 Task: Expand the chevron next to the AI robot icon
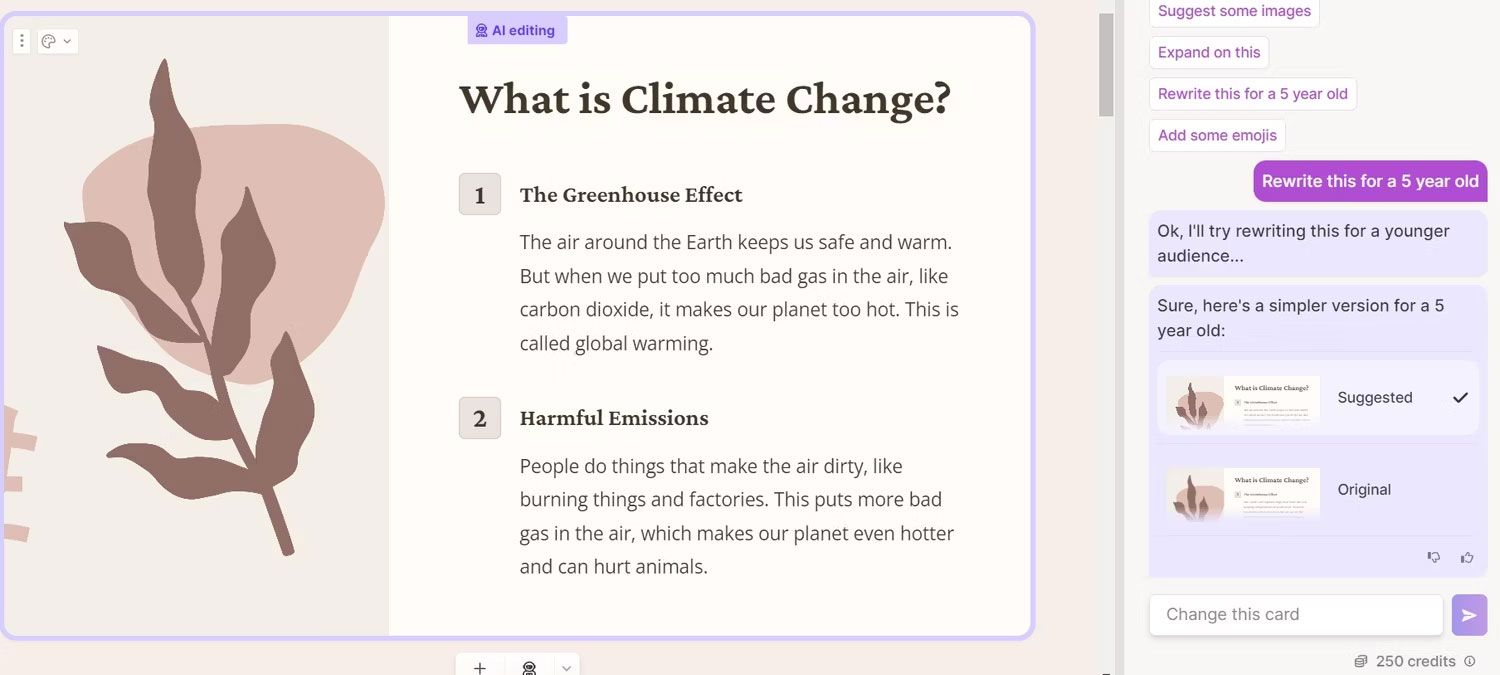[567, 667]
